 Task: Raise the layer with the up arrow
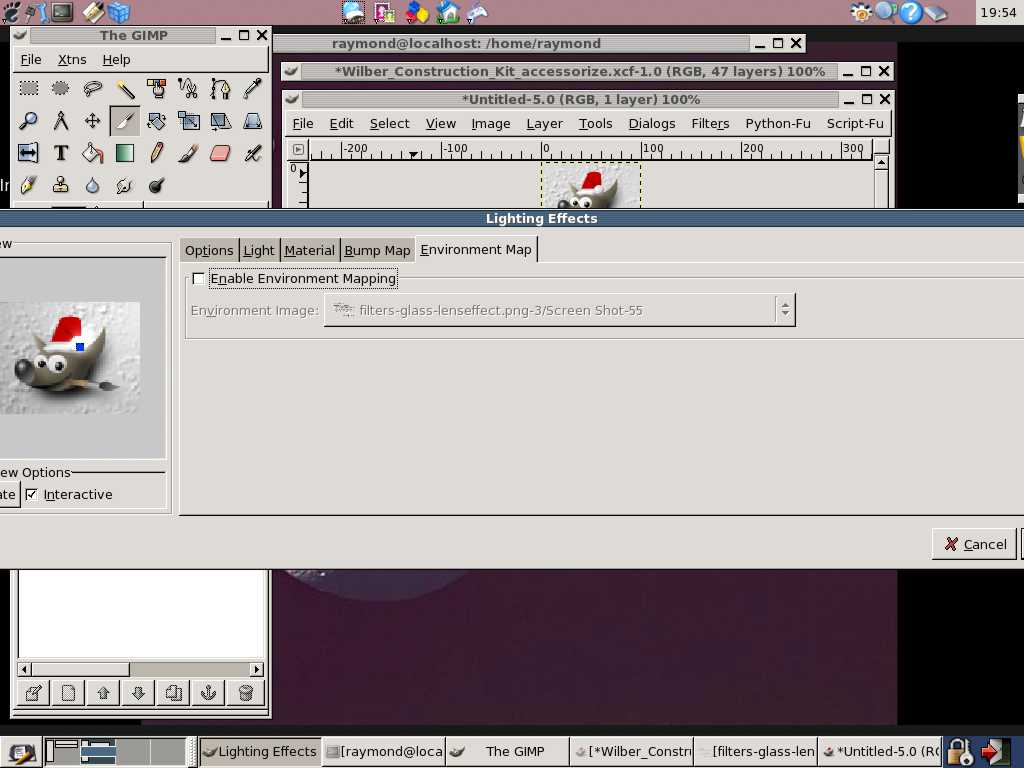click(x=103, y=692)
